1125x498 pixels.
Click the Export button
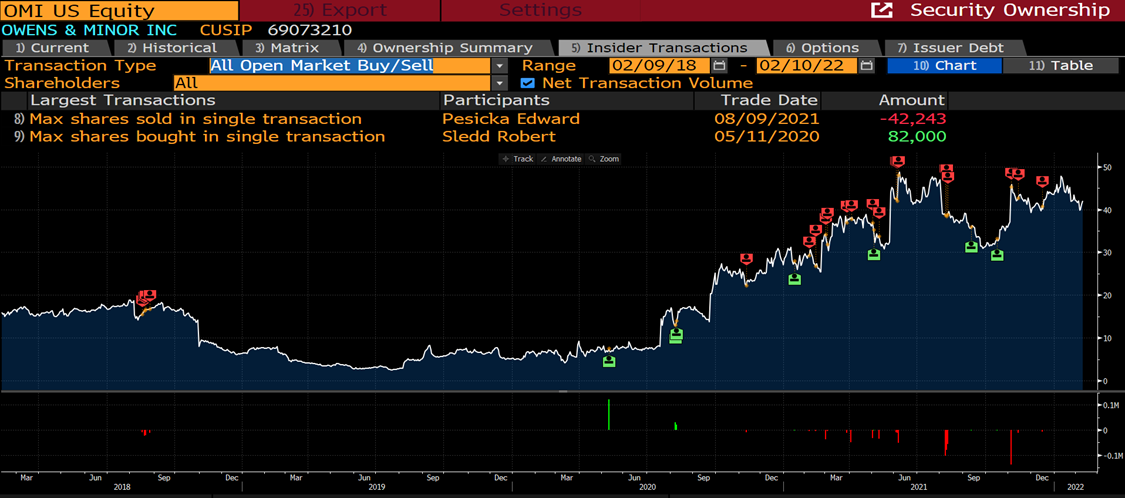tap(339, 10)
